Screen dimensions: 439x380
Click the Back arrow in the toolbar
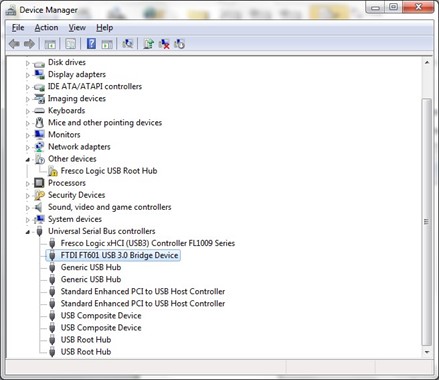14,44
